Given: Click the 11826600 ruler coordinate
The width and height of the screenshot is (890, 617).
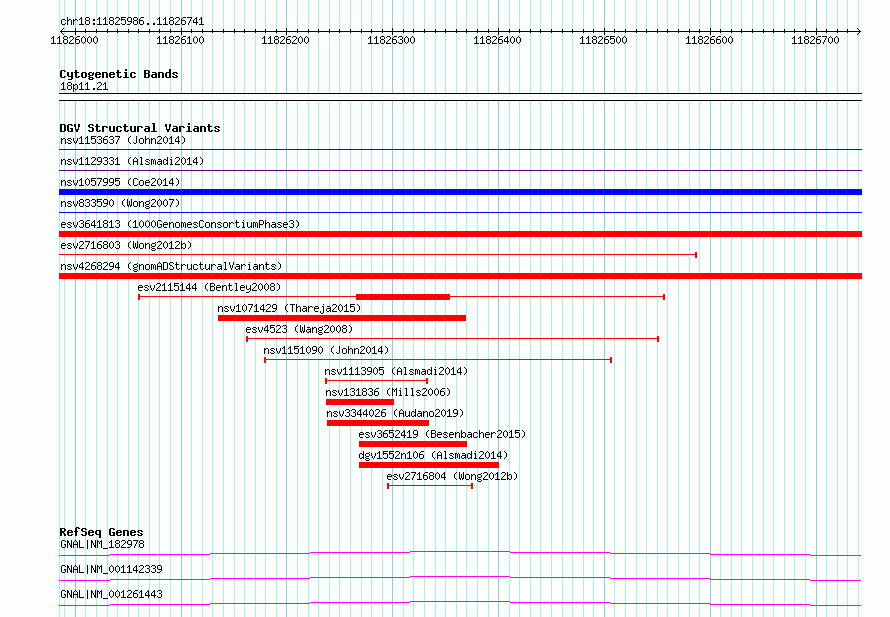Looking at the screenshot, I should coord(709,40).
